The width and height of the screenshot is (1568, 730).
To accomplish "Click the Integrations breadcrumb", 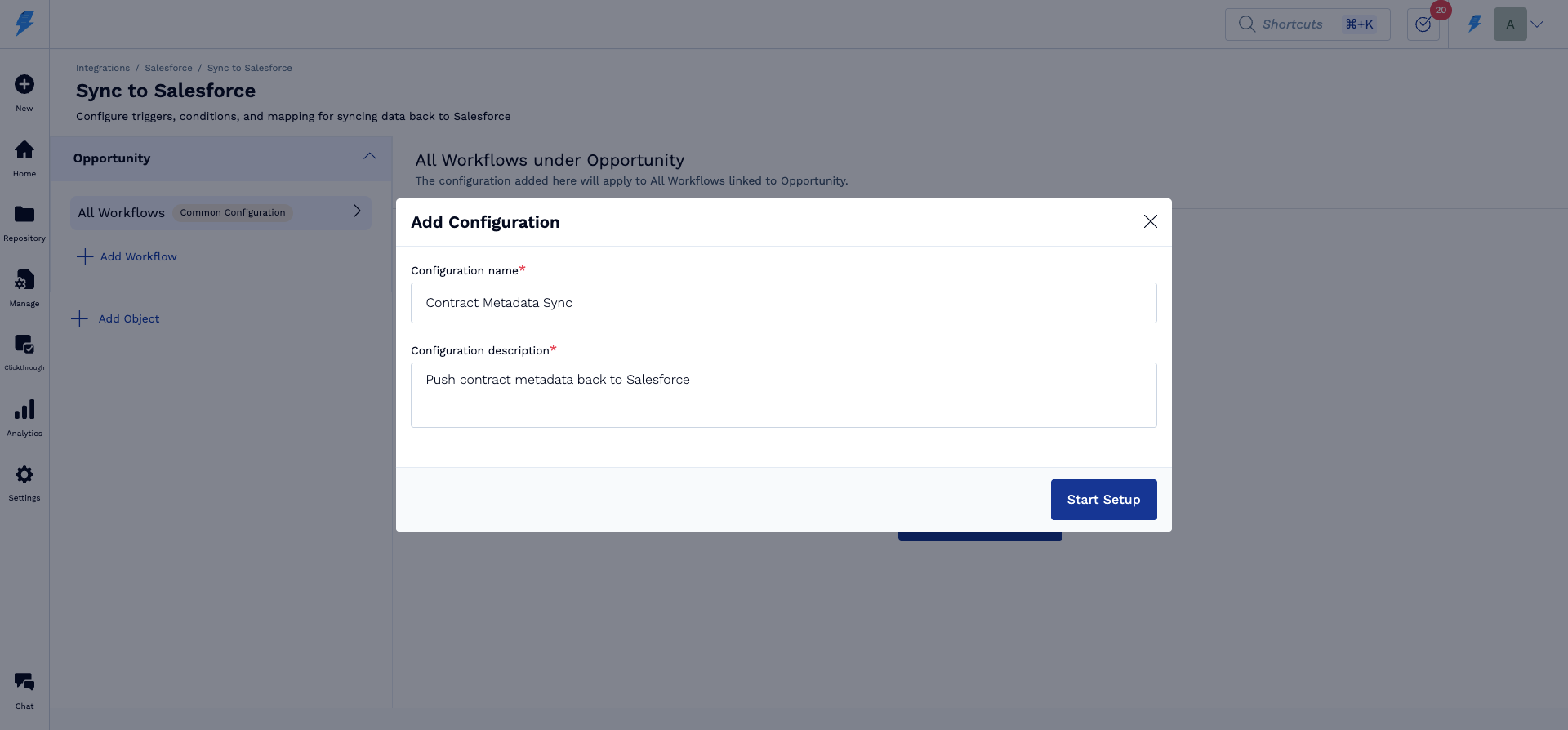I will [103, 68].
